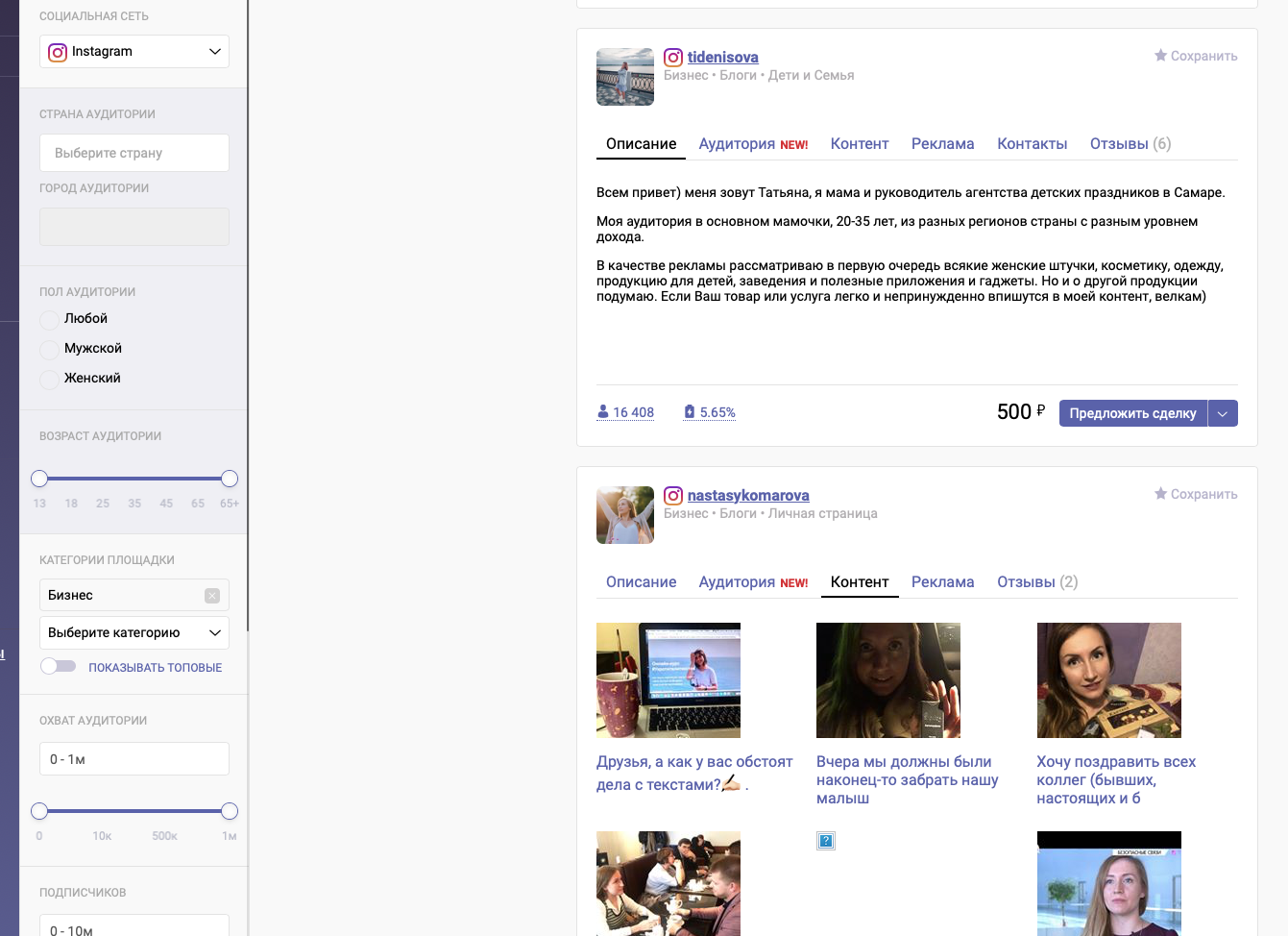Click the Выберите страну input field

[x=134, y=153]
